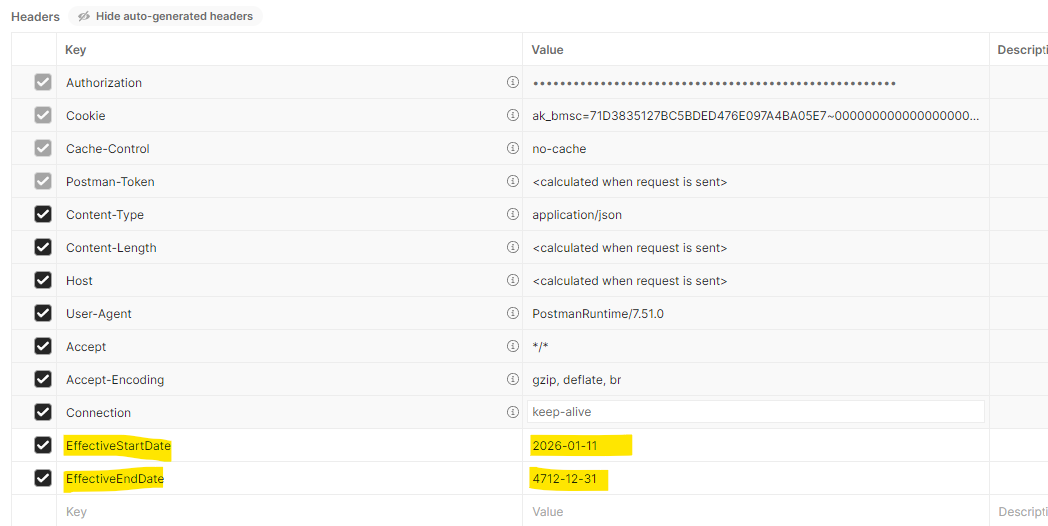Open info icon for Authorization header
The image size is (1048, 526).
click(x=513, y=82)
